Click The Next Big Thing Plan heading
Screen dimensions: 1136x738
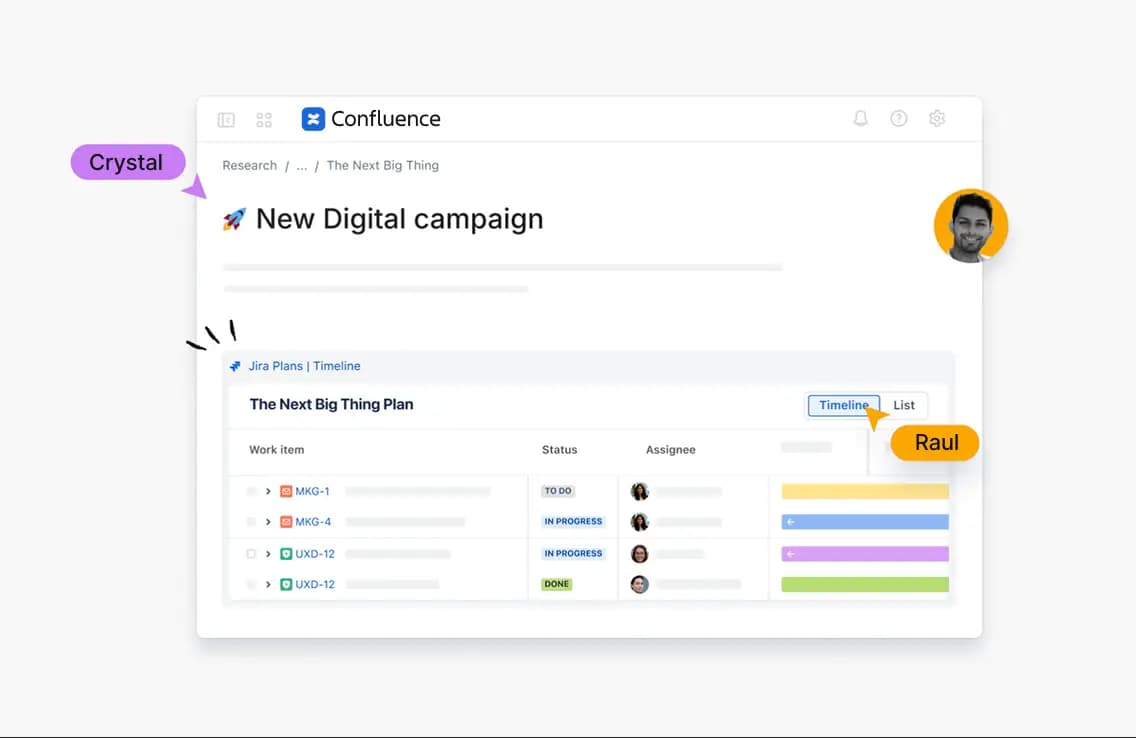click(x=331, y=404)
